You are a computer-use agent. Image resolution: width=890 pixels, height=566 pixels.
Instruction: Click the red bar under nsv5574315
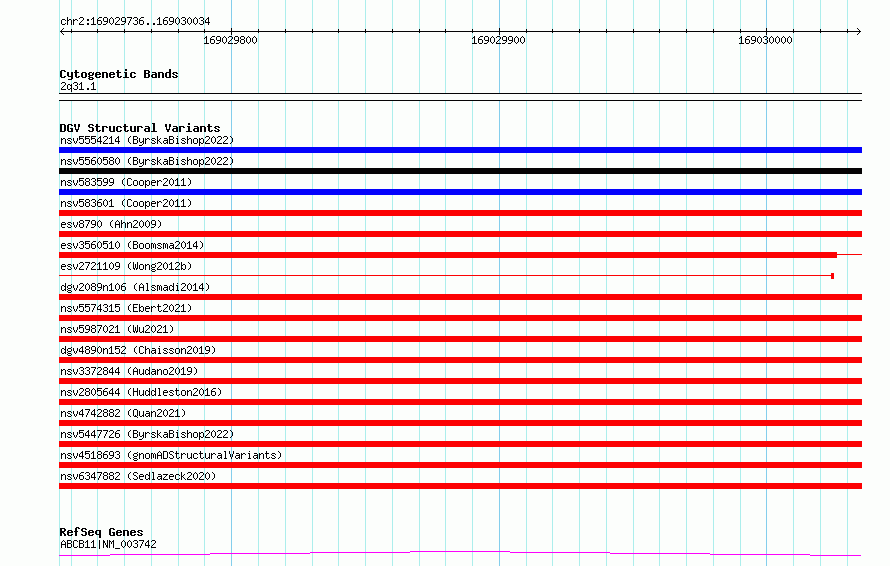(x=460, y=318)
